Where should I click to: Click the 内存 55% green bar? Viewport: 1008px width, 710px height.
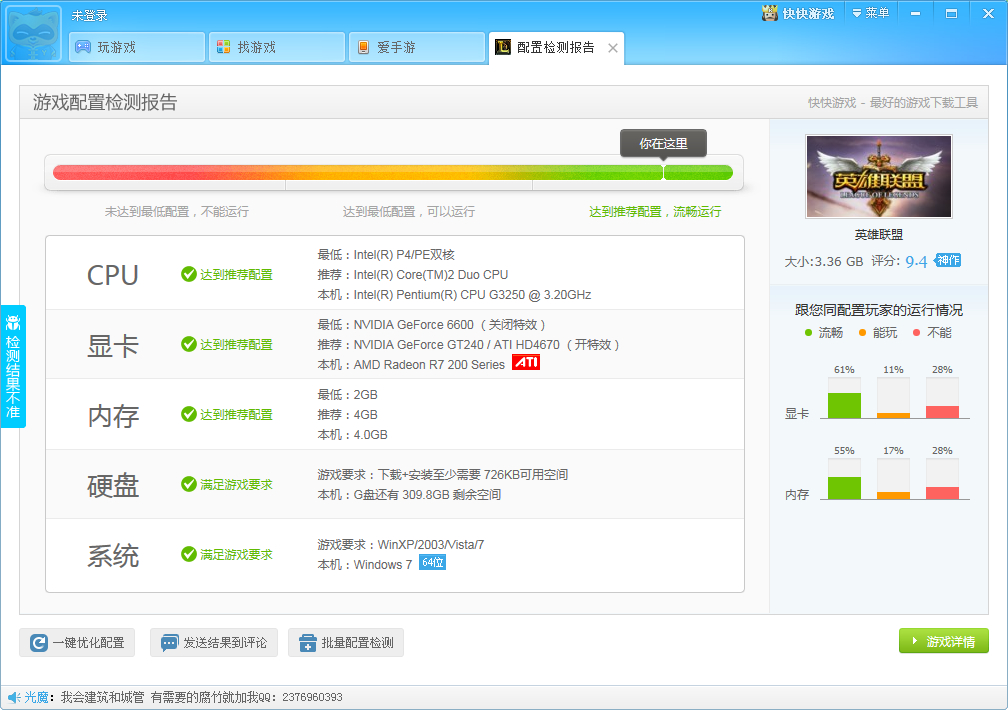pyautogui.click(x=844, y=488)
